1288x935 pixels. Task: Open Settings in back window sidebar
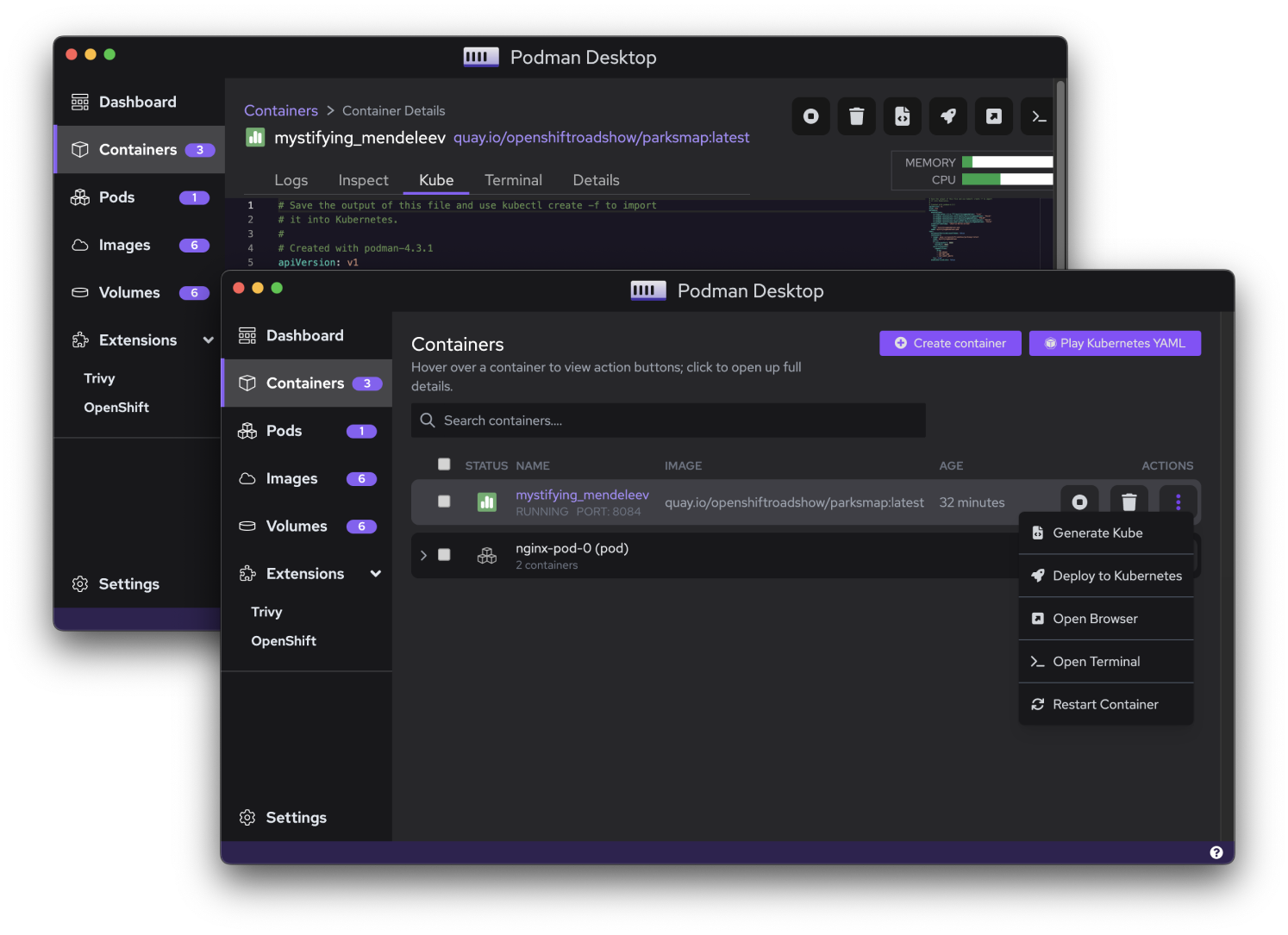click(x=136, y=583)
